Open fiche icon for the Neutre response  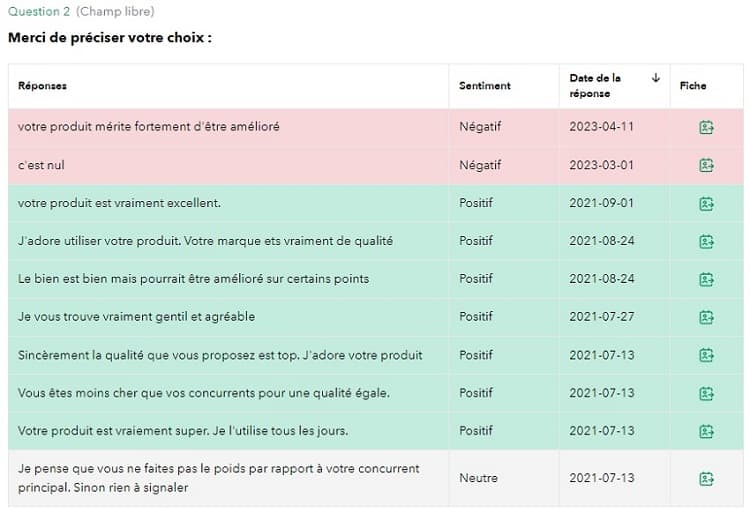pyautogui.click(x=706, y=479)
